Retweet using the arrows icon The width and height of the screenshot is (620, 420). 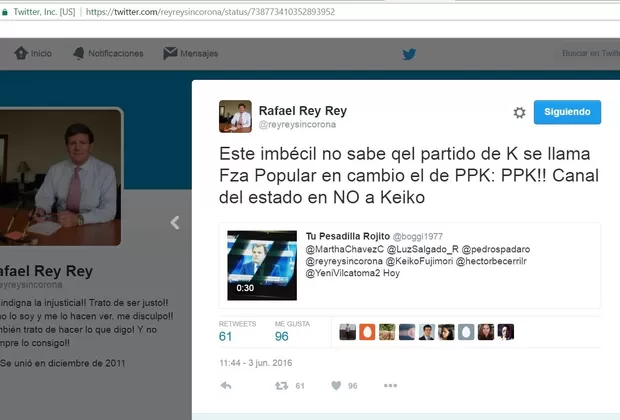[x=282, y=386]
